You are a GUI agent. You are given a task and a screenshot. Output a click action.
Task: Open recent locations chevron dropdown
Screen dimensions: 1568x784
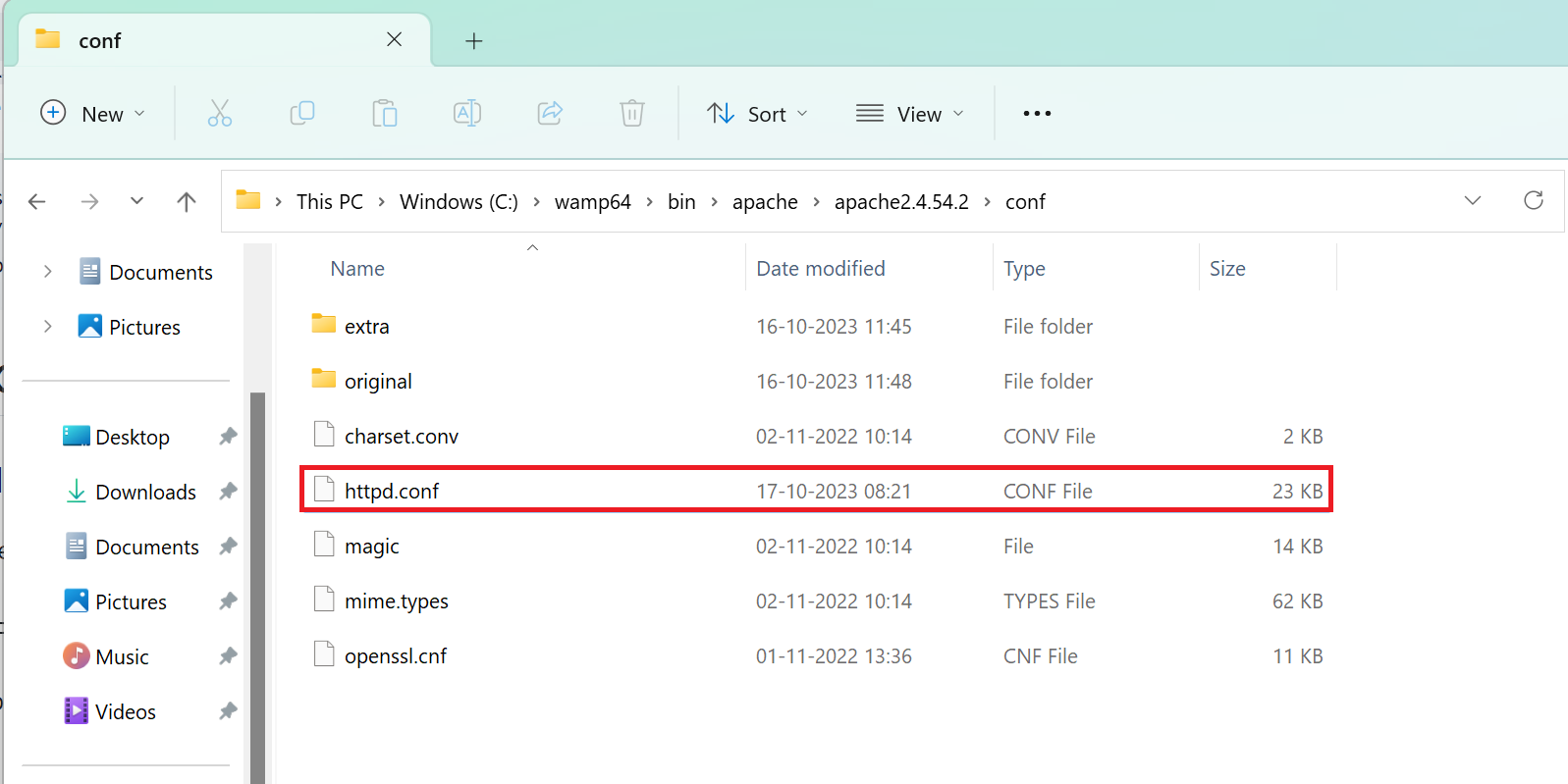[x=136, y=201]
